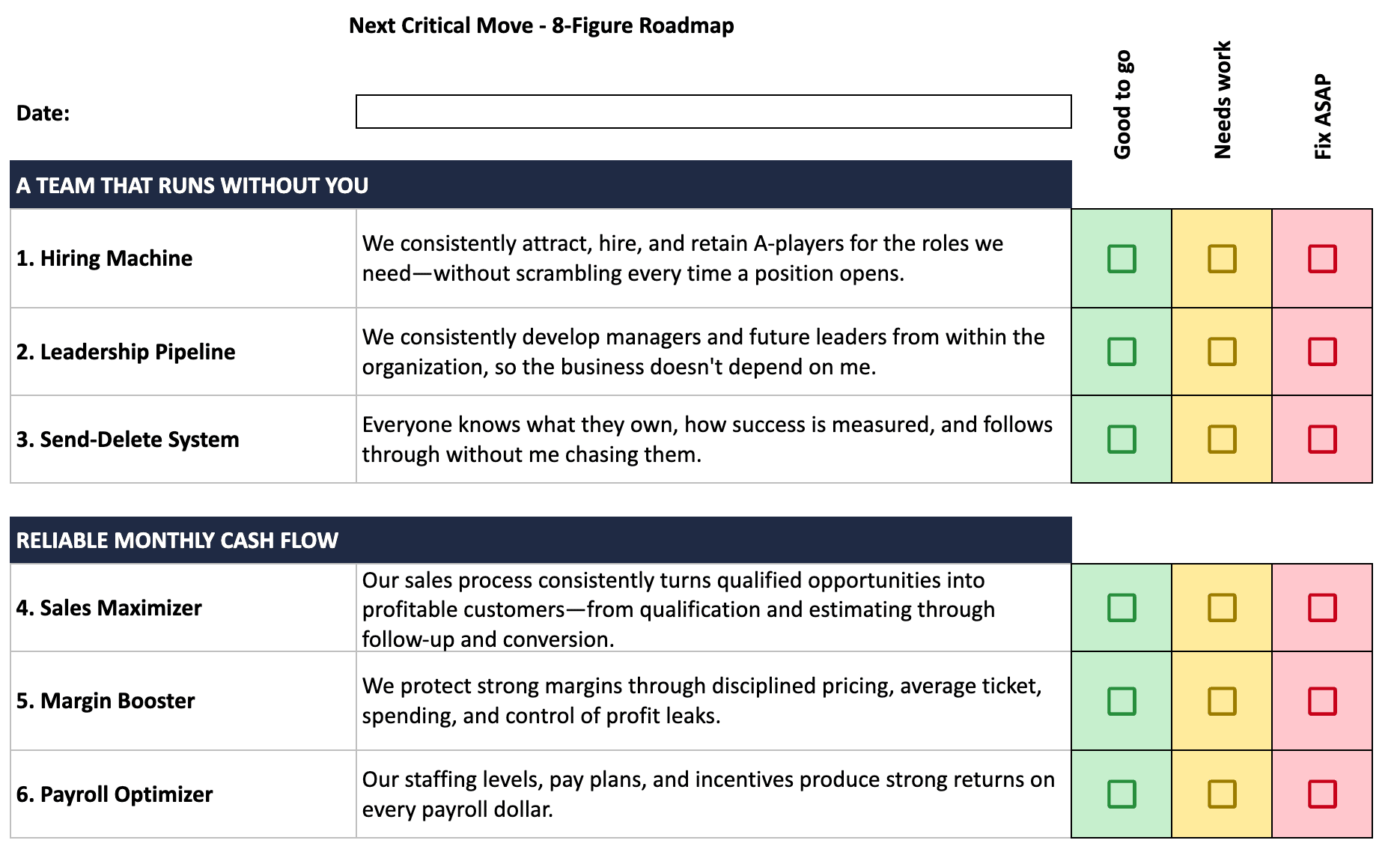Select Good to go for Sales Maximizer
The height and width of the screenshot is (861, 1400).
[1121, 607]
